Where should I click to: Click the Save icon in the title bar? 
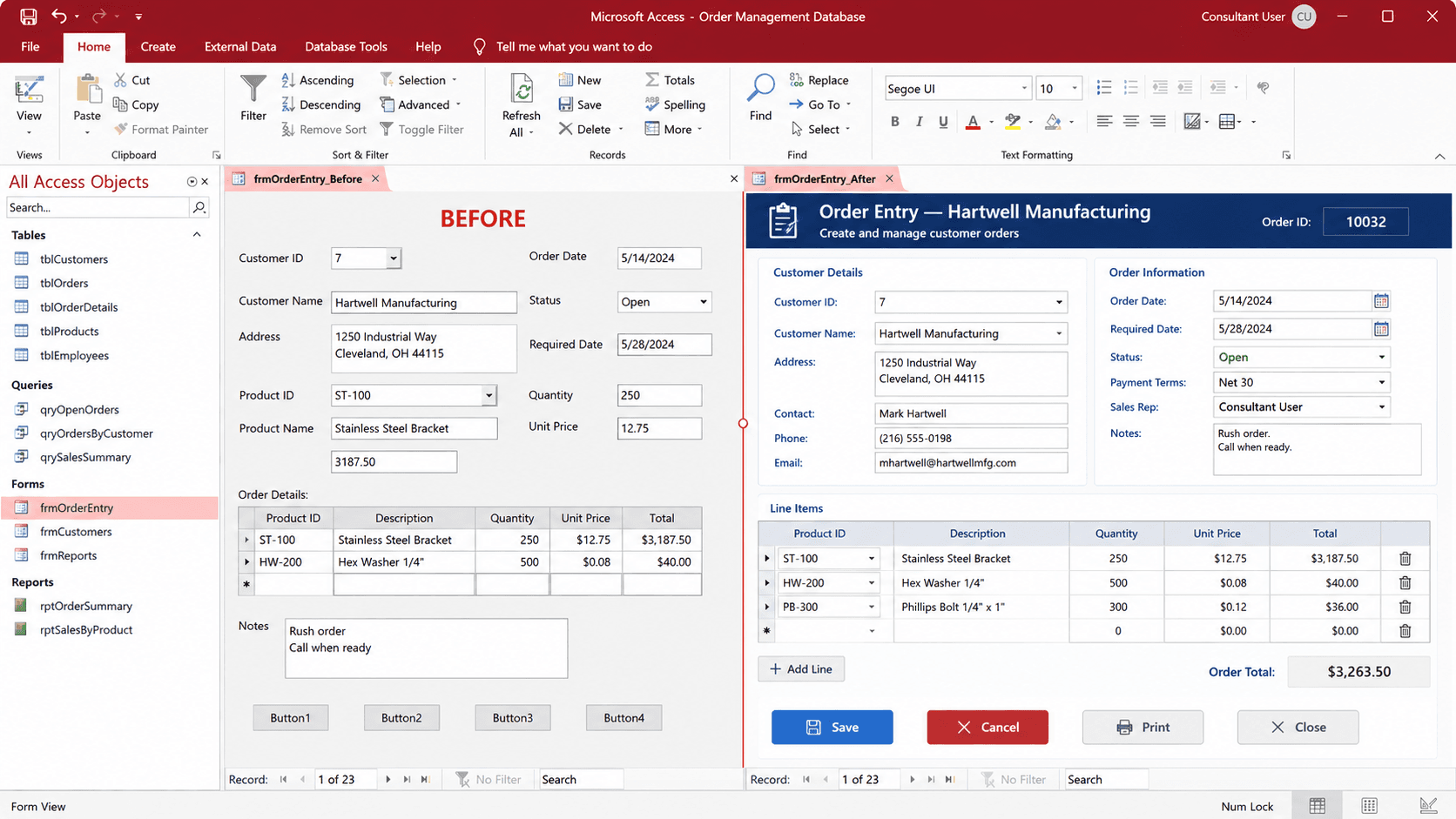[x=29, y=17]
